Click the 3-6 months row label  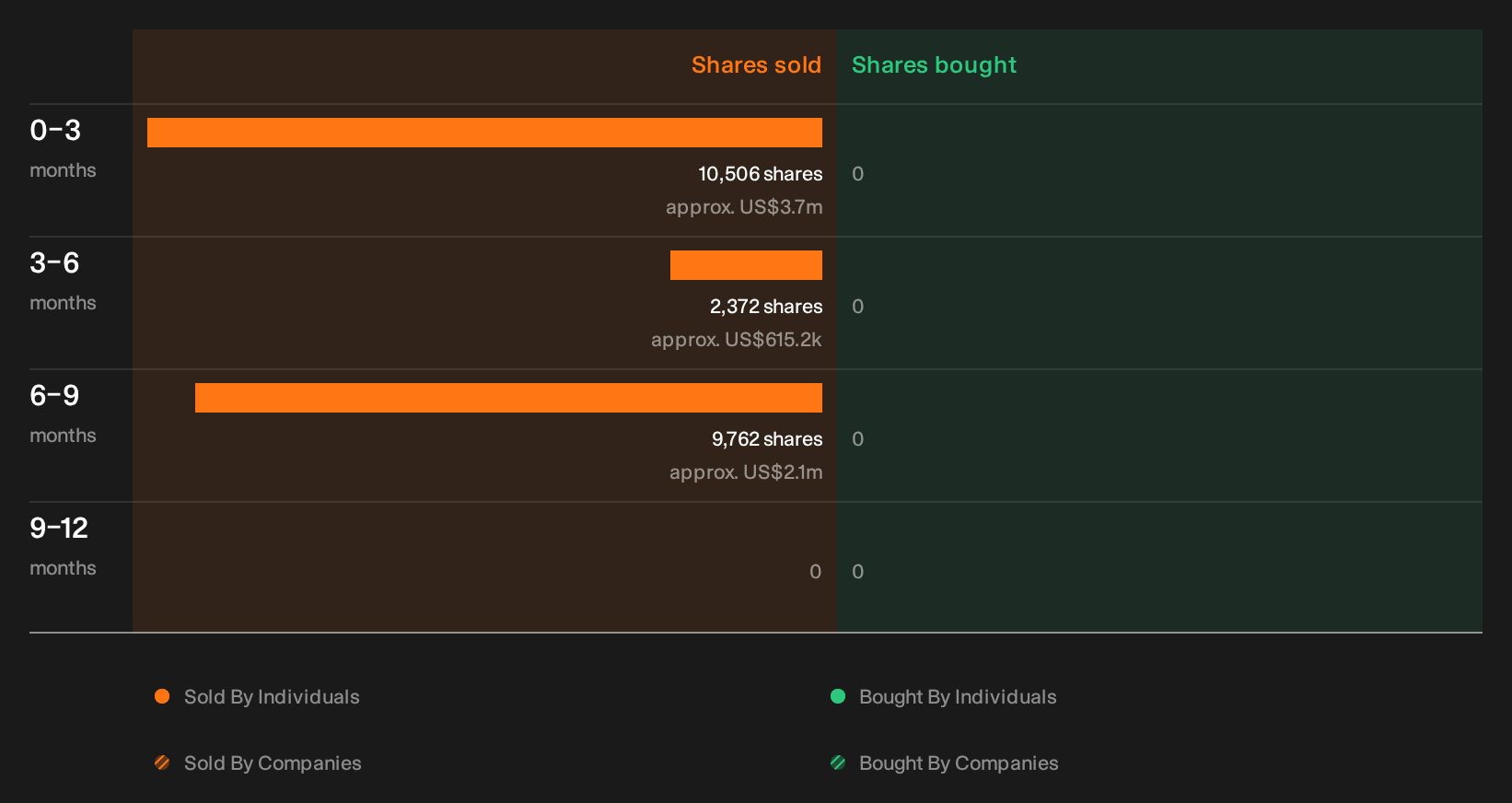coord(63,281)
